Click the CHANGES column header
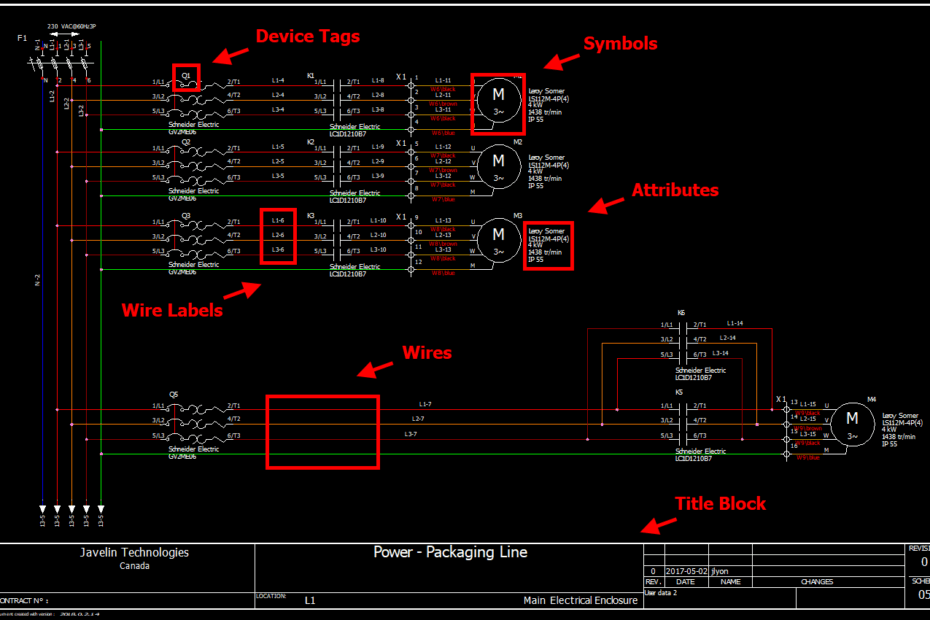The width and height of the screenshot is (930, 620). pos(817,581)
